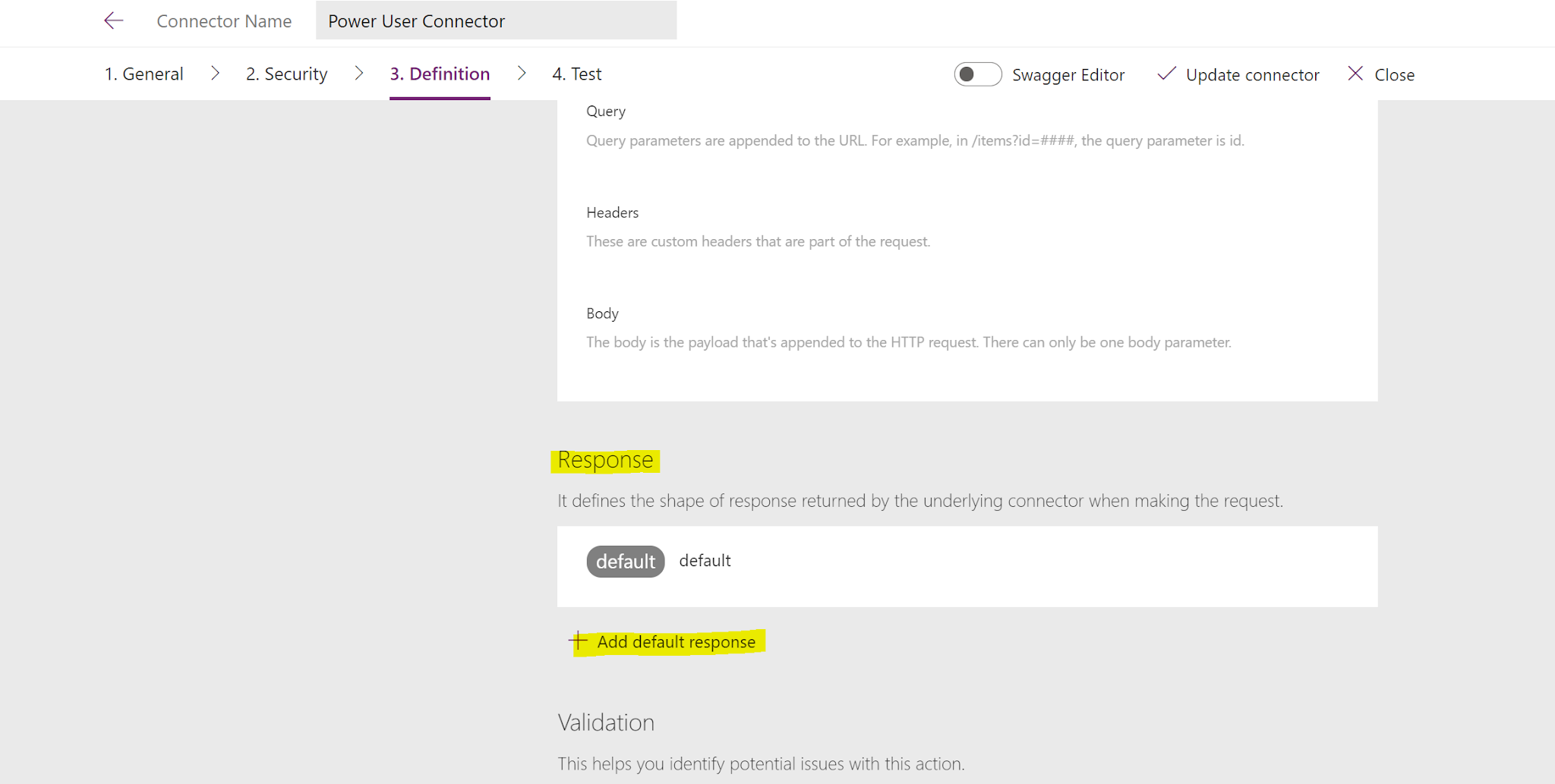Switch to the Security step

pos(286,73)
